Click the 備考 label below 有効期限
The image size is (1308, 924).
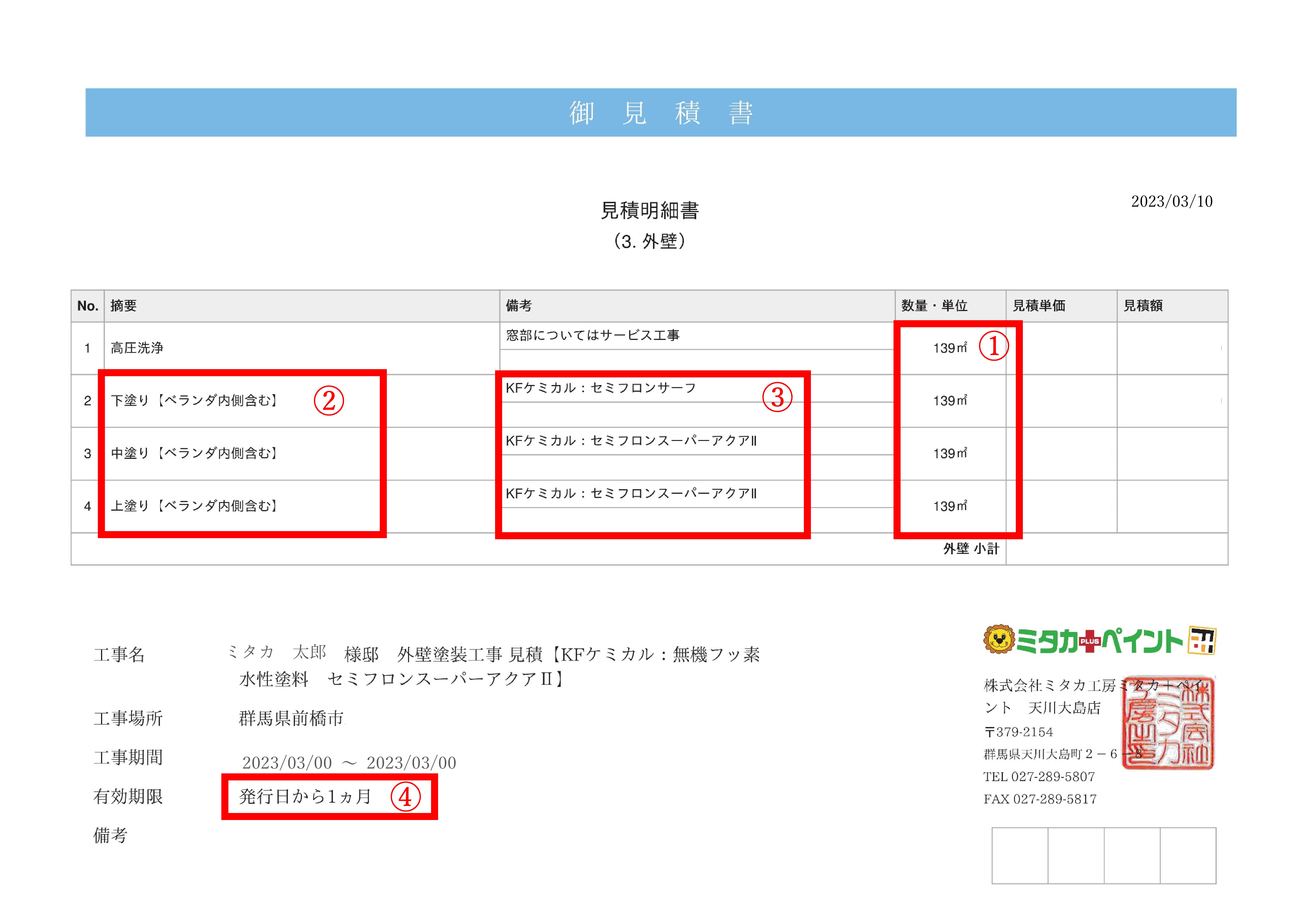tap(111, 836)
